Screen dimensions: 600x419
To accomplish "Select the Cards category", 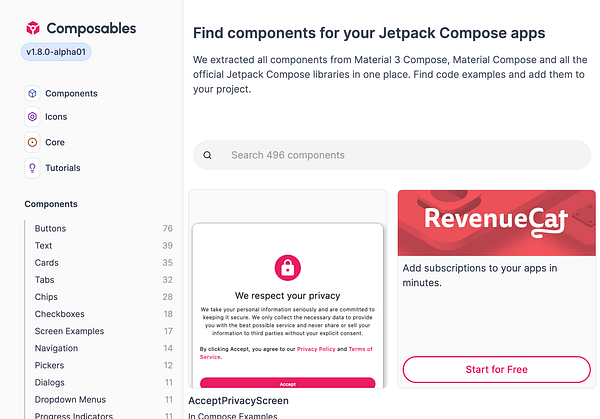I will point(46,263).
